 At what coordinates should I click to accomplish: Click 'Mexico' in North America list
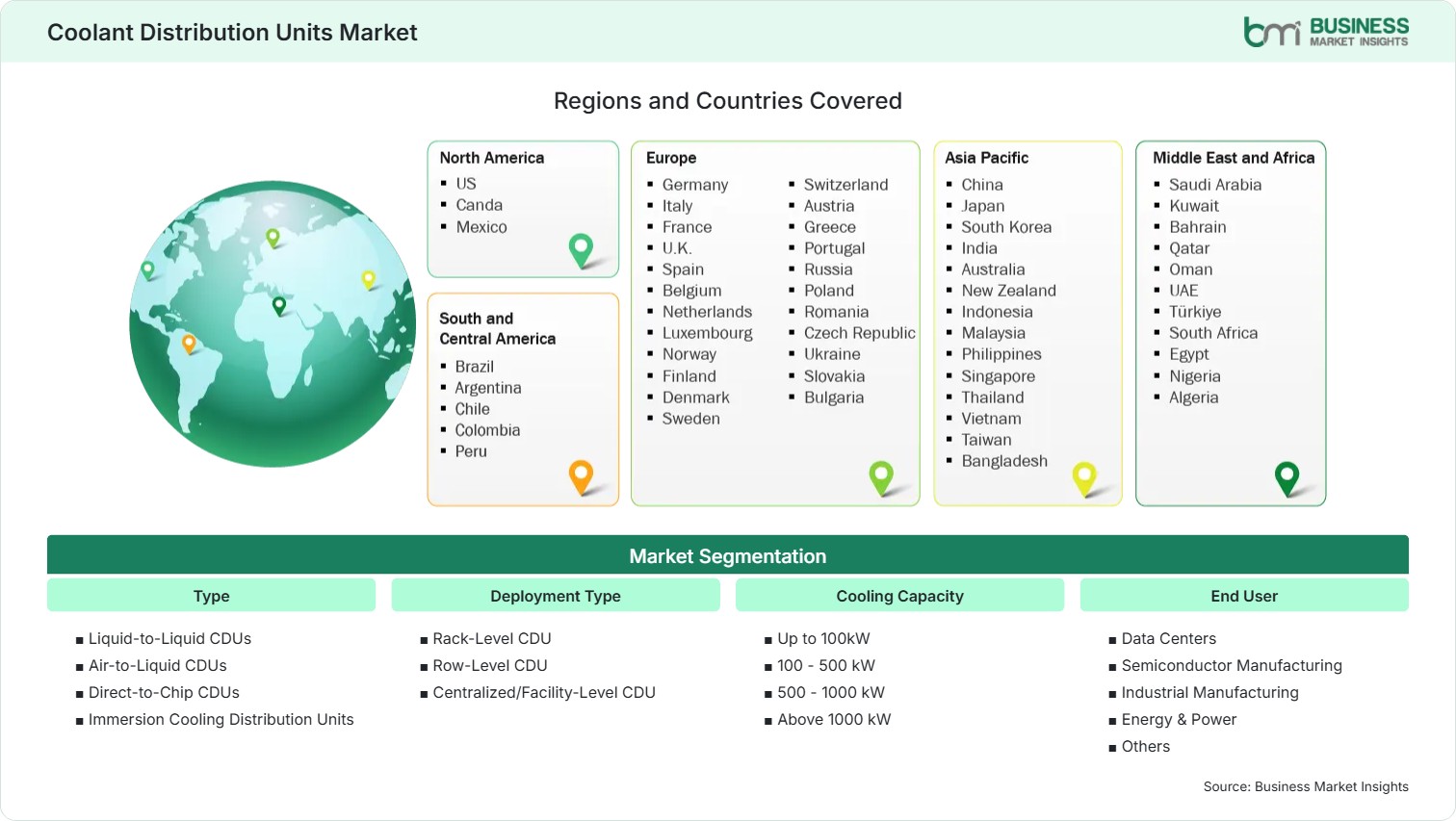pos(481,227)
